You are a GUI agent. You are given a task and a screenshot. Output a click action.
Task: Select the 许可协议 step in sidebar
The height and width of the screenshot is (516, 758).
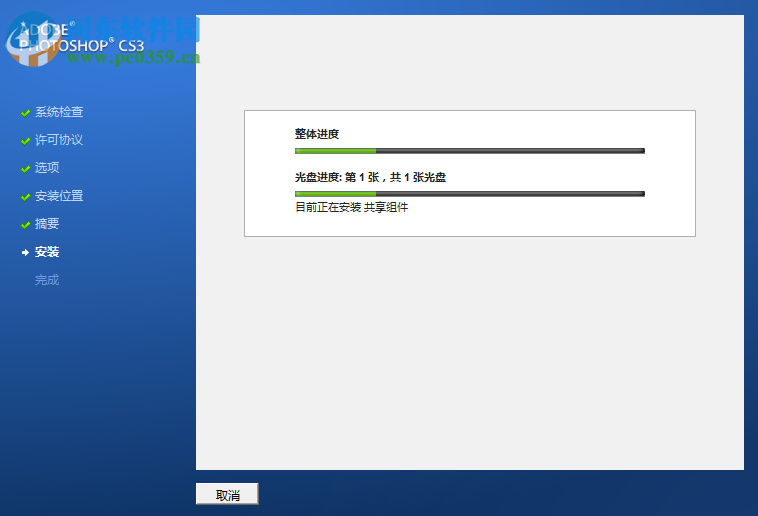click(59, 140)
